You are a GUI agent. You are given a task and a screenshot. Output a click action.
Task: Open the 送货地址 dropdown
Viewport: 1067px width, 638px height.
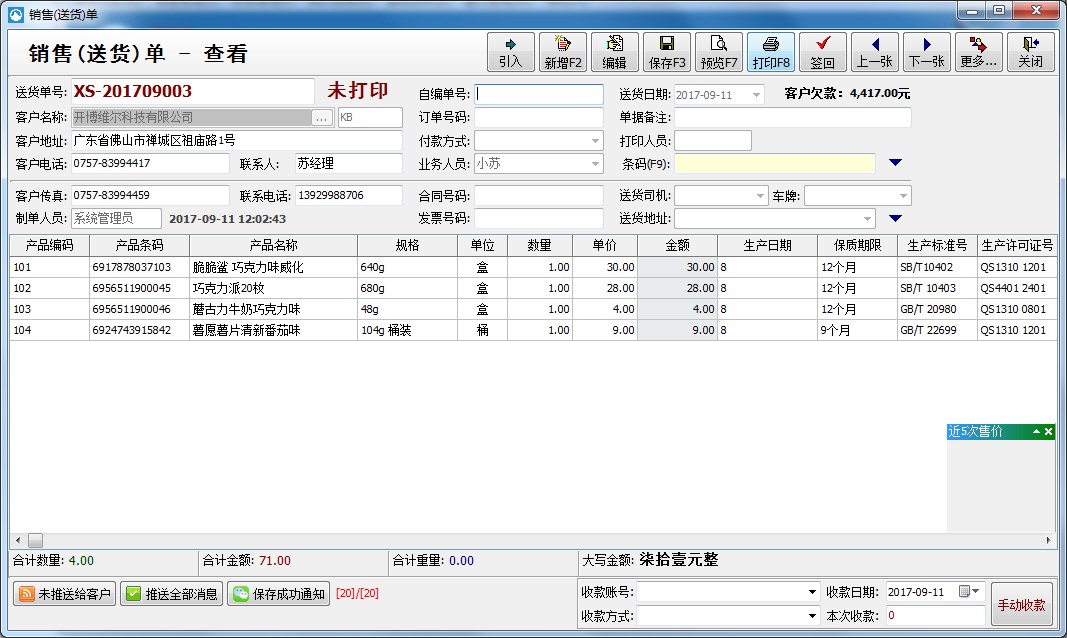point(867,218)
